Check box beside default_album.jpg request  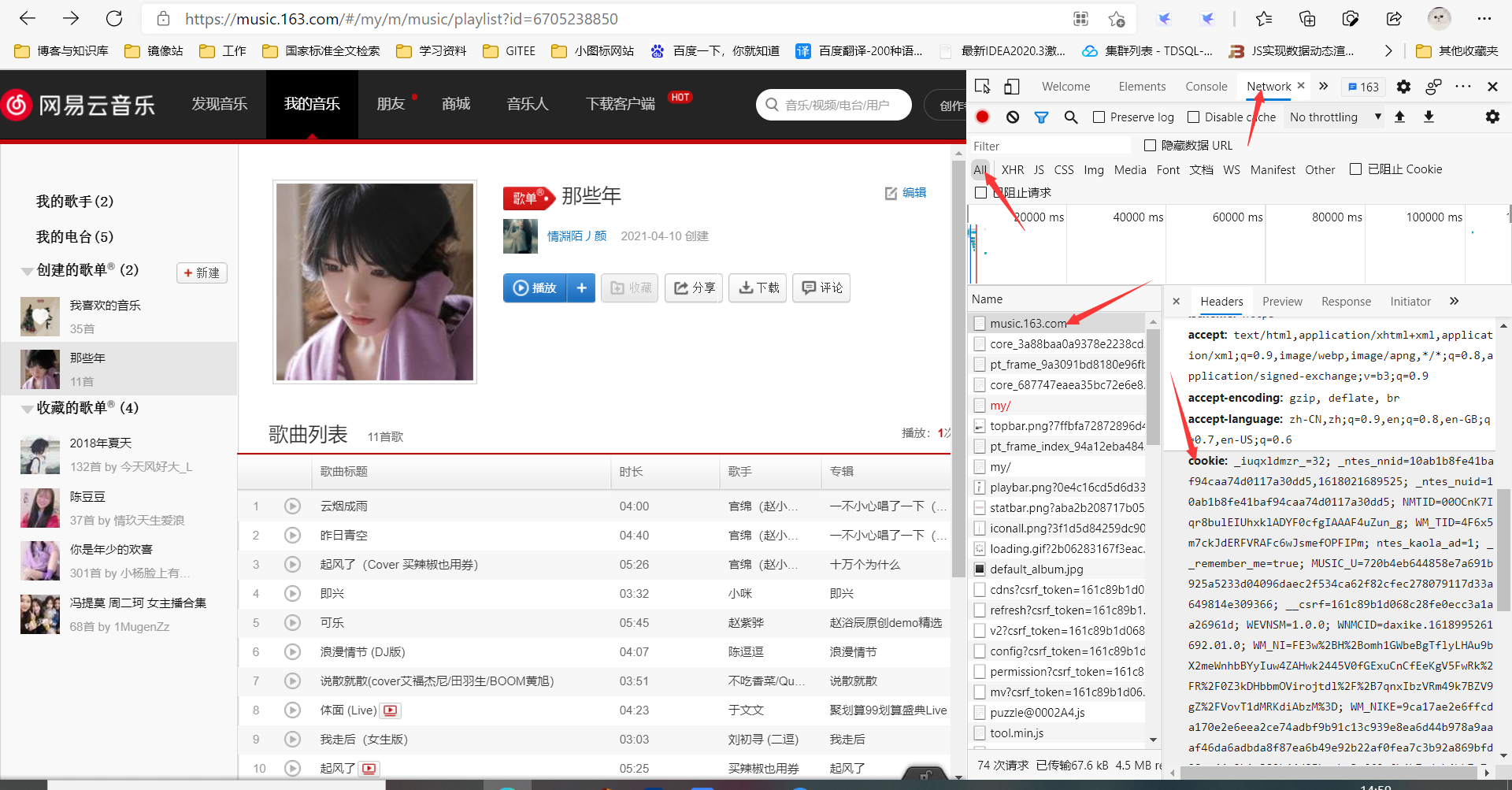pos(980,569)
